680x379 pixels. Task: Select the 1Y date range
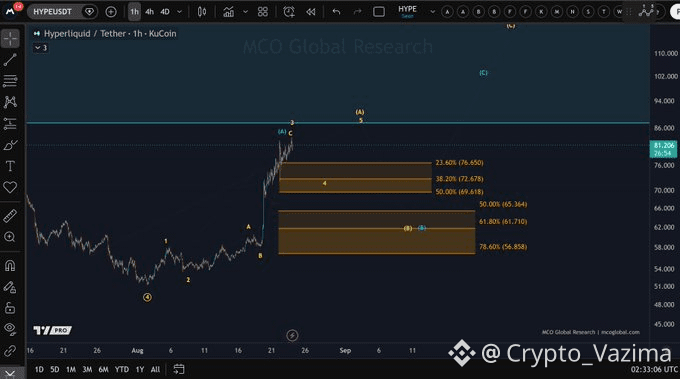[x=140, y=369]
